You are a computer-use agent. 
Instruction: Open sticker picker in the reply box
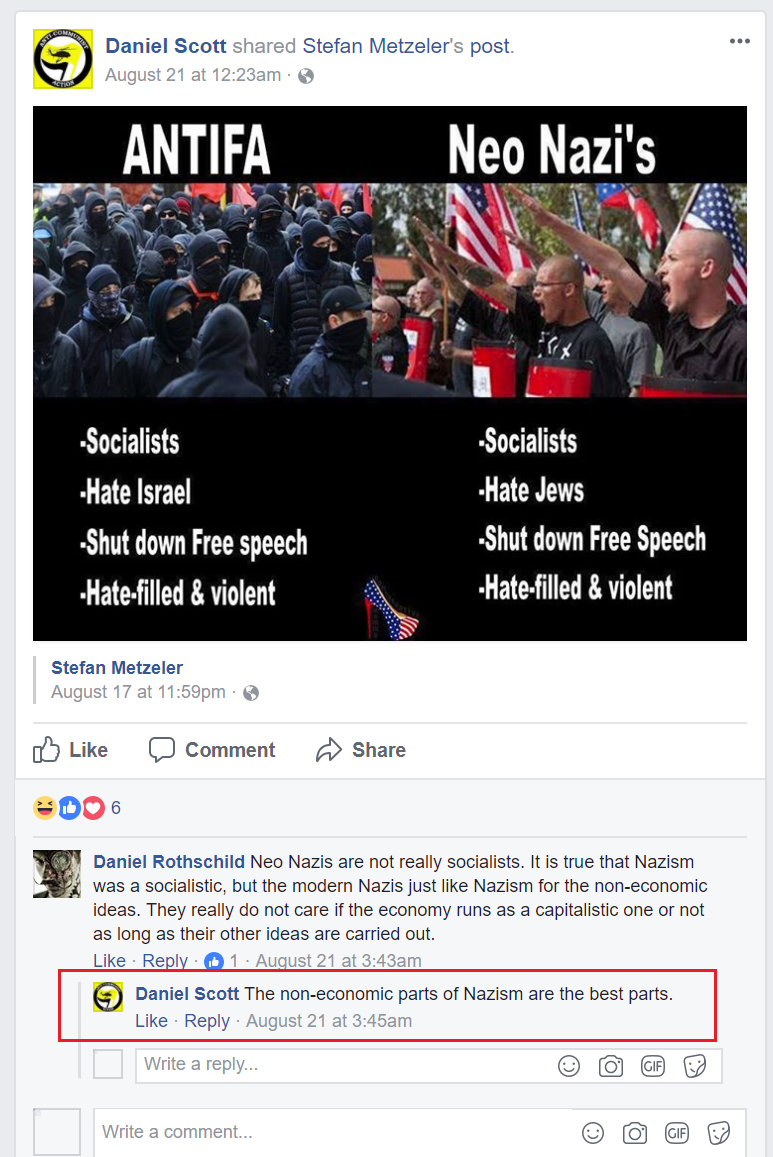[x=695, y=1066]
